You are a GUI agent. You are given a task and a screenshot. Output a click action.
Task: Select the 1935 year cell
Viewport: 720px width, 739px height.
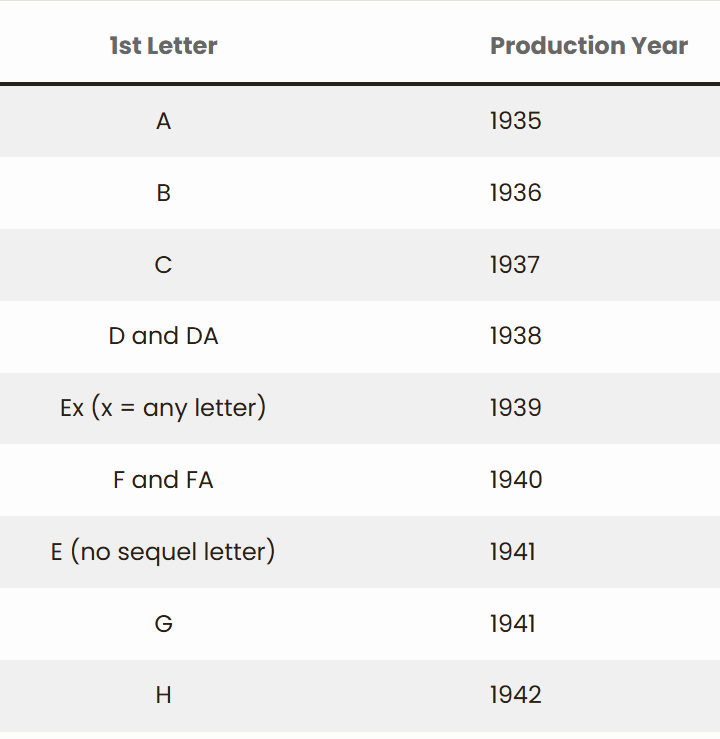(x=515, y=121)
